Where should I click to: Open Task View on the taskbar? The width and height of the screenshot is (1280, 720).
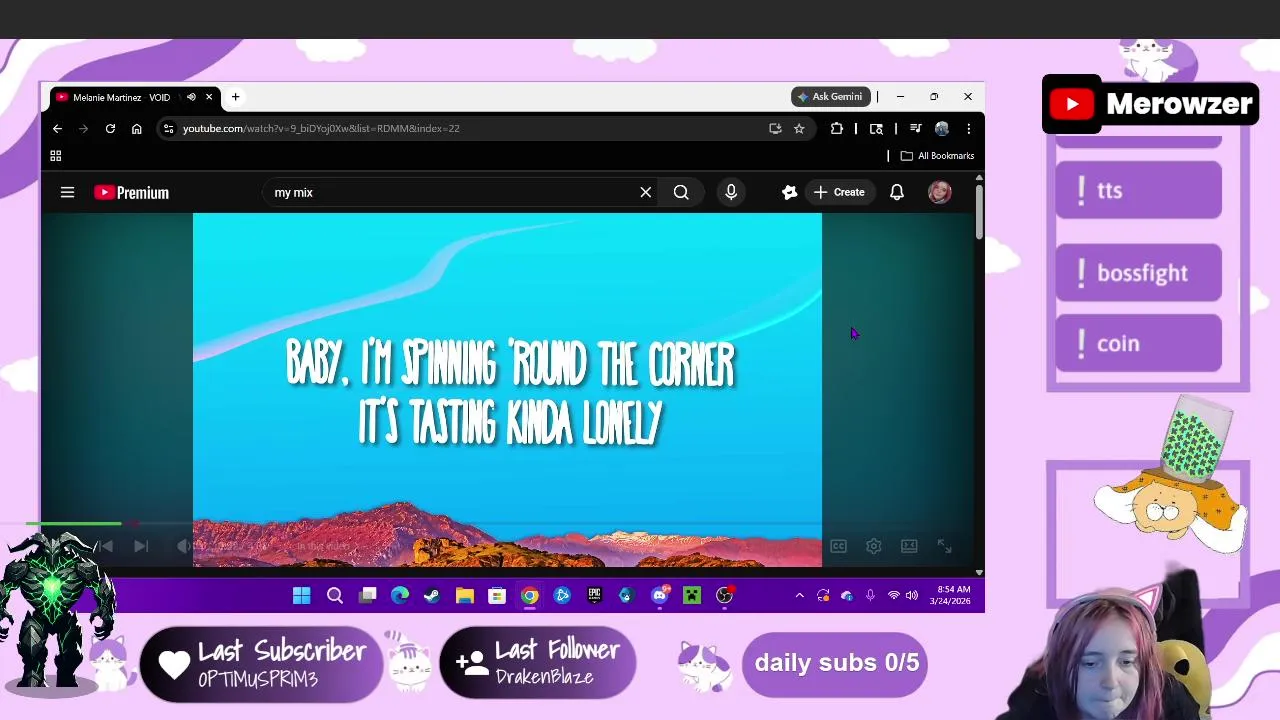(367, 596)
